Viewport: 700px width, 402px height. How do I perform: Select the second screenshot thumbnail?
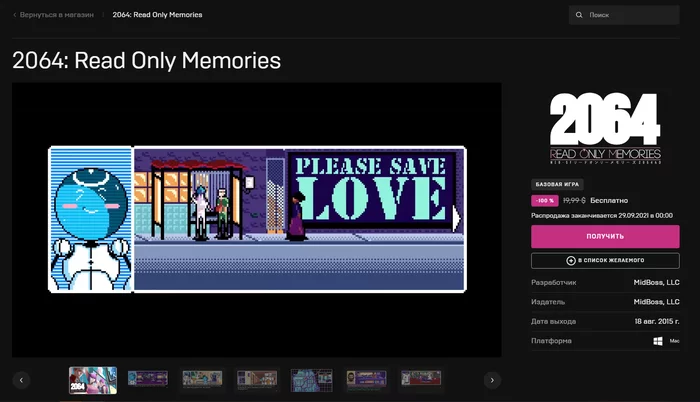click(x=148, y=378)
